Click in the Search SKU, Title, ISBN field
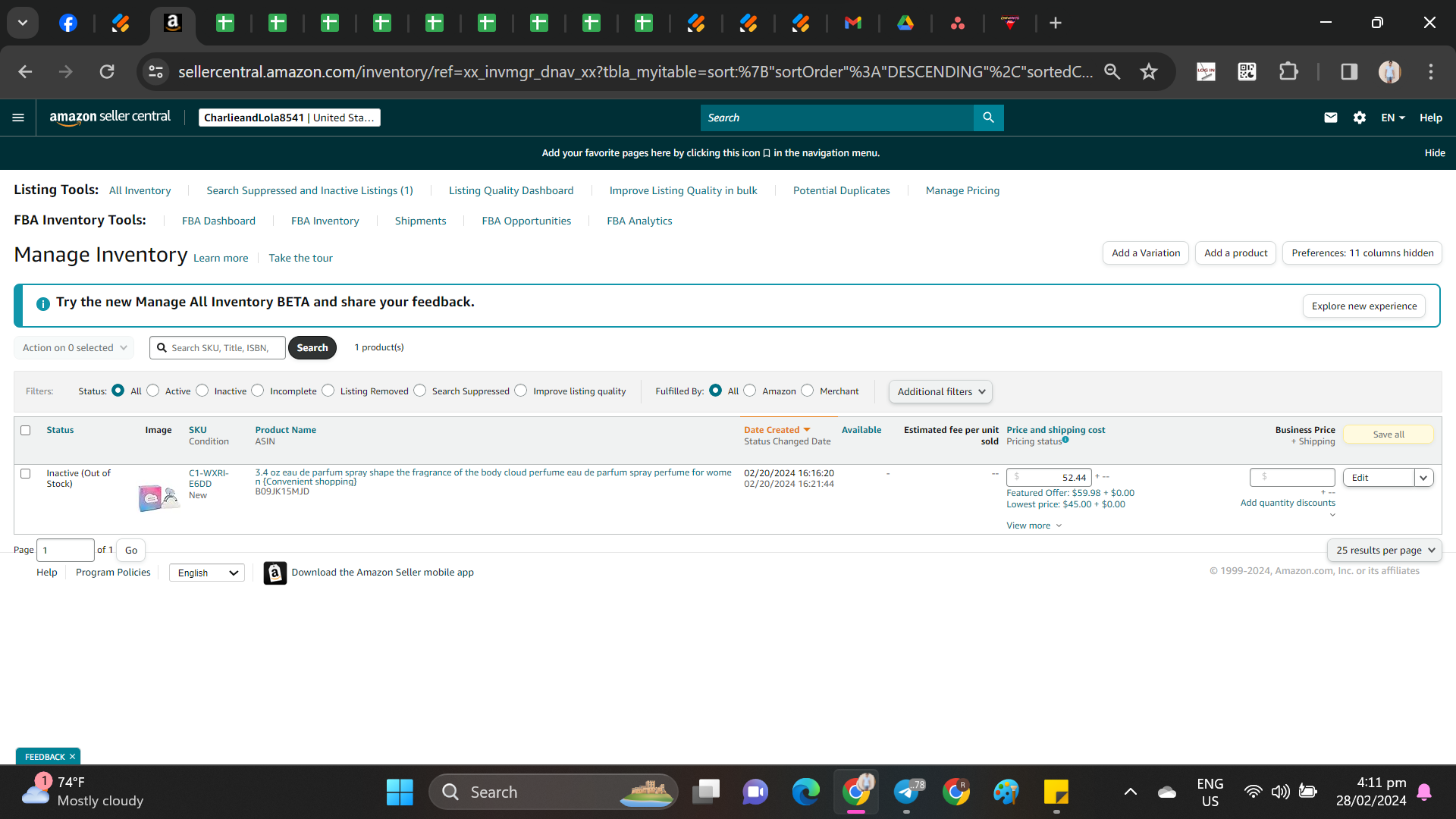1456x819 pixels. [218, 347]
